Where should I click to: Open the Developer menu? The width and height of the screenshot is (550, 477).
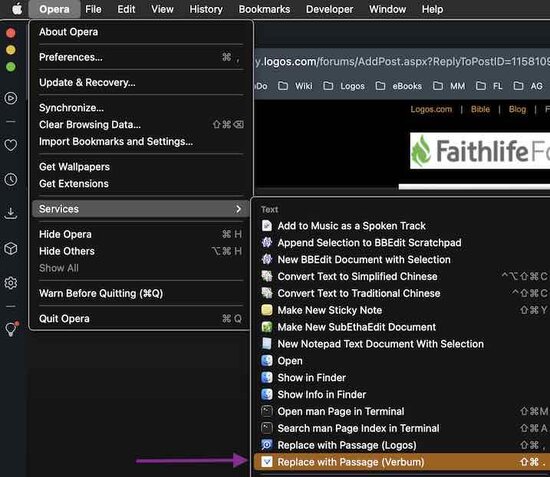tap(329, 9)
